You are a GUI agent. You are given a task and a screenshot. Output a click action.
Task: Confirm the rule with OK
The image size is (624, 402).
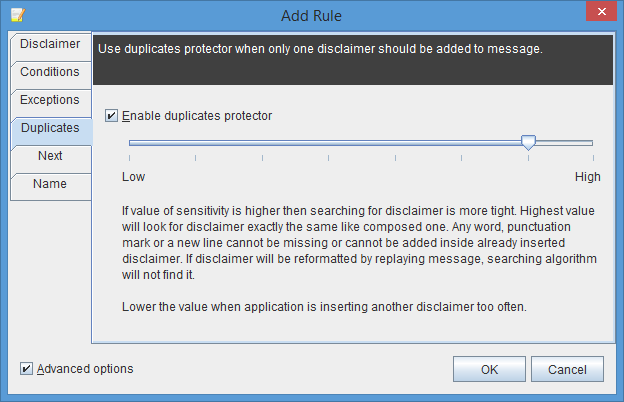tap(489, 369)
